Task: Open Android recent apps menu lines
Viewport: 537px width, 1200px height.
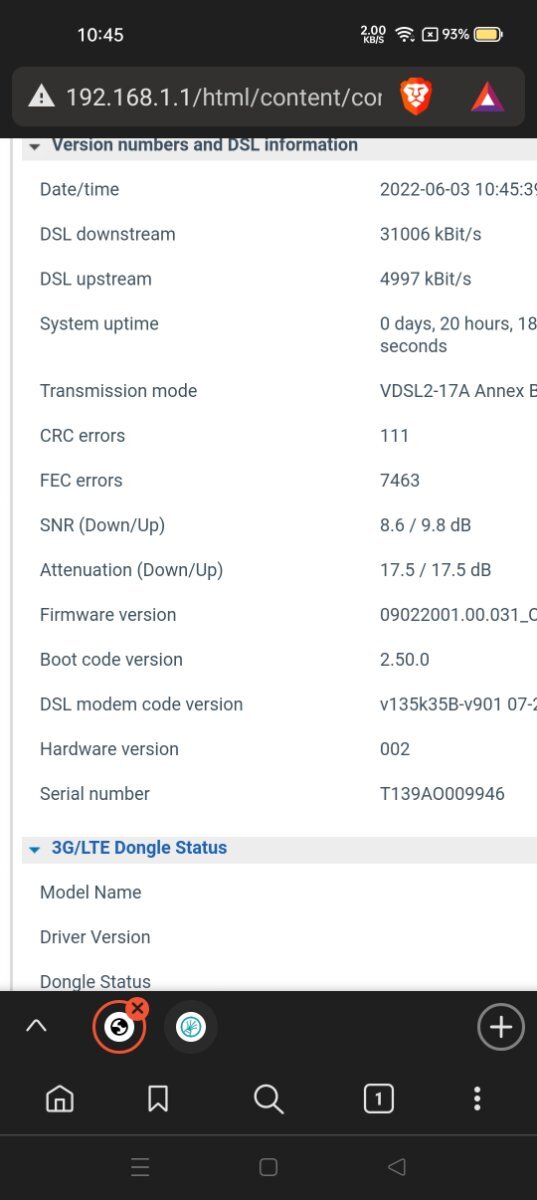Action: coord(140,1166)
